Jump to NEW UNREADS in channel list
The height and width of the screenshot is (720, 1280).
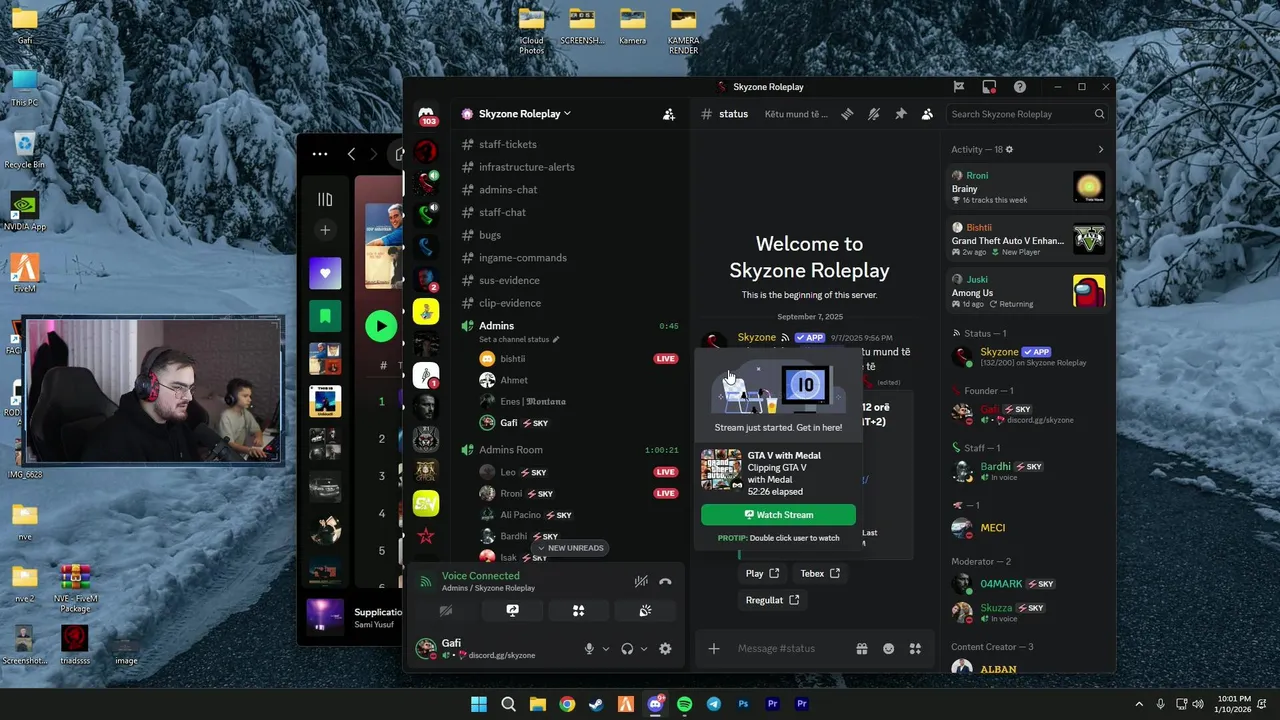(571, 548)
